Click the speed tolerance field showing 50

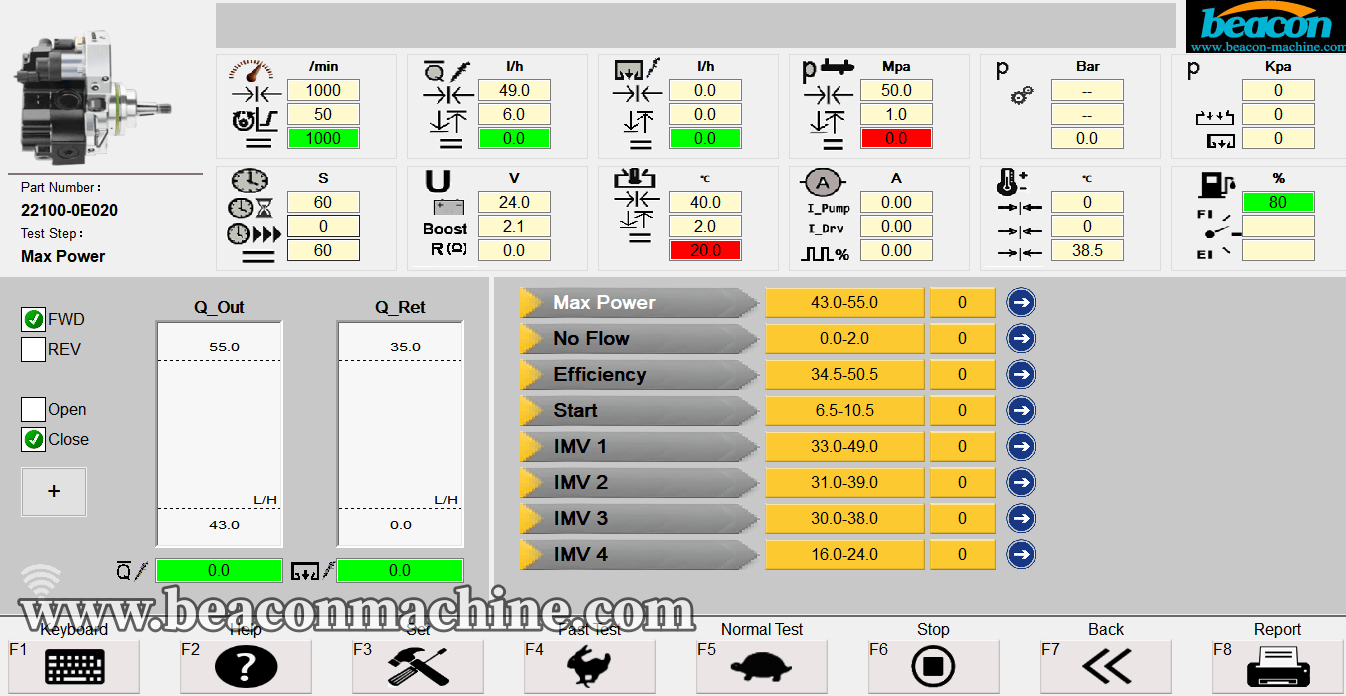pos(323,114)
